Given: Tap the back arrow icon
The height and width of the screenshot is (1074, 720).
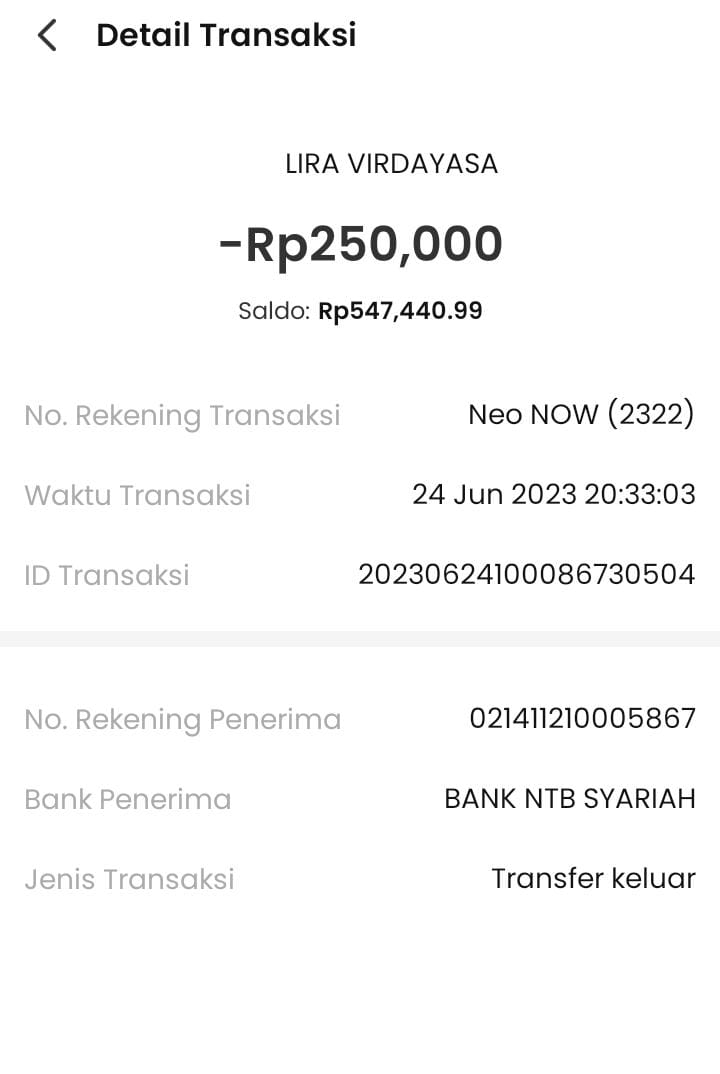Looking at the screenshot, I should (46, 36).
